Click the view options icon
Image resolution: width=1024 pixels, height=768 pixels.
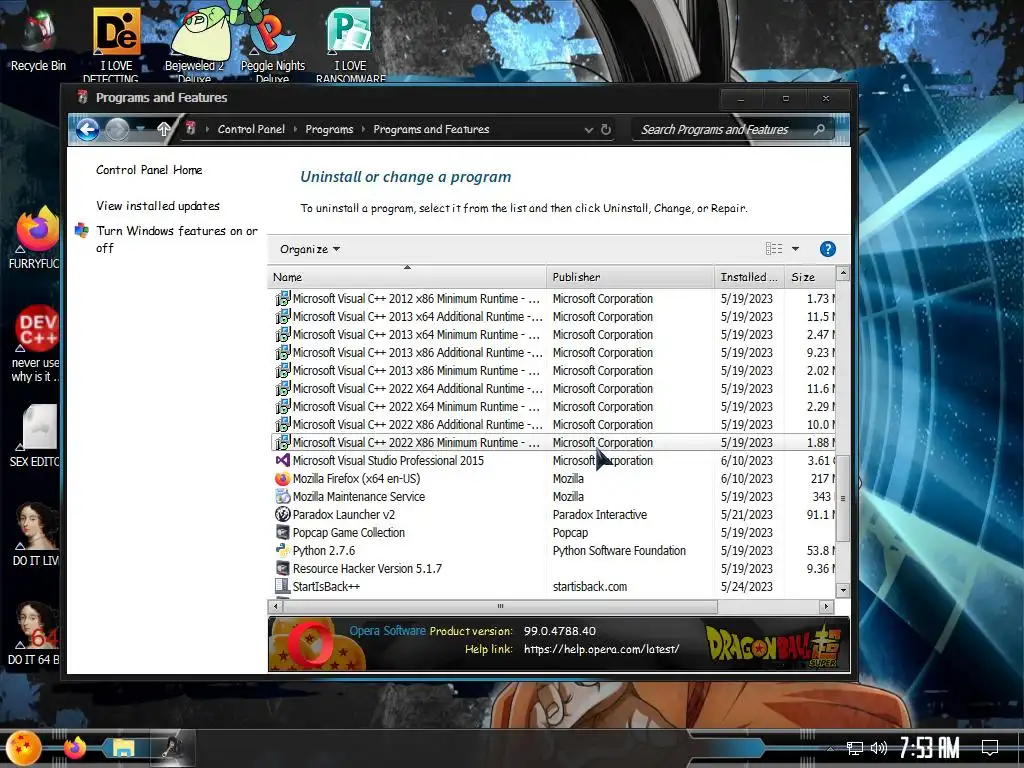[774, 249]
